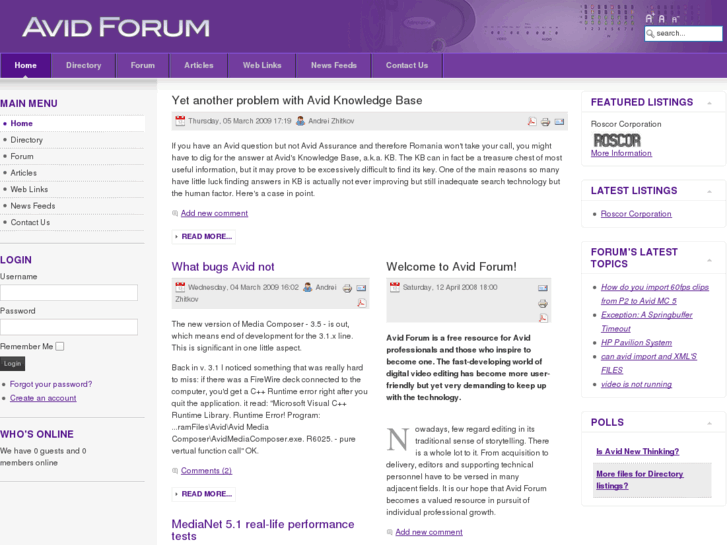Open Forgot your password link
Image resolution: width=727 pixels, height=545 pixels.
51,384
